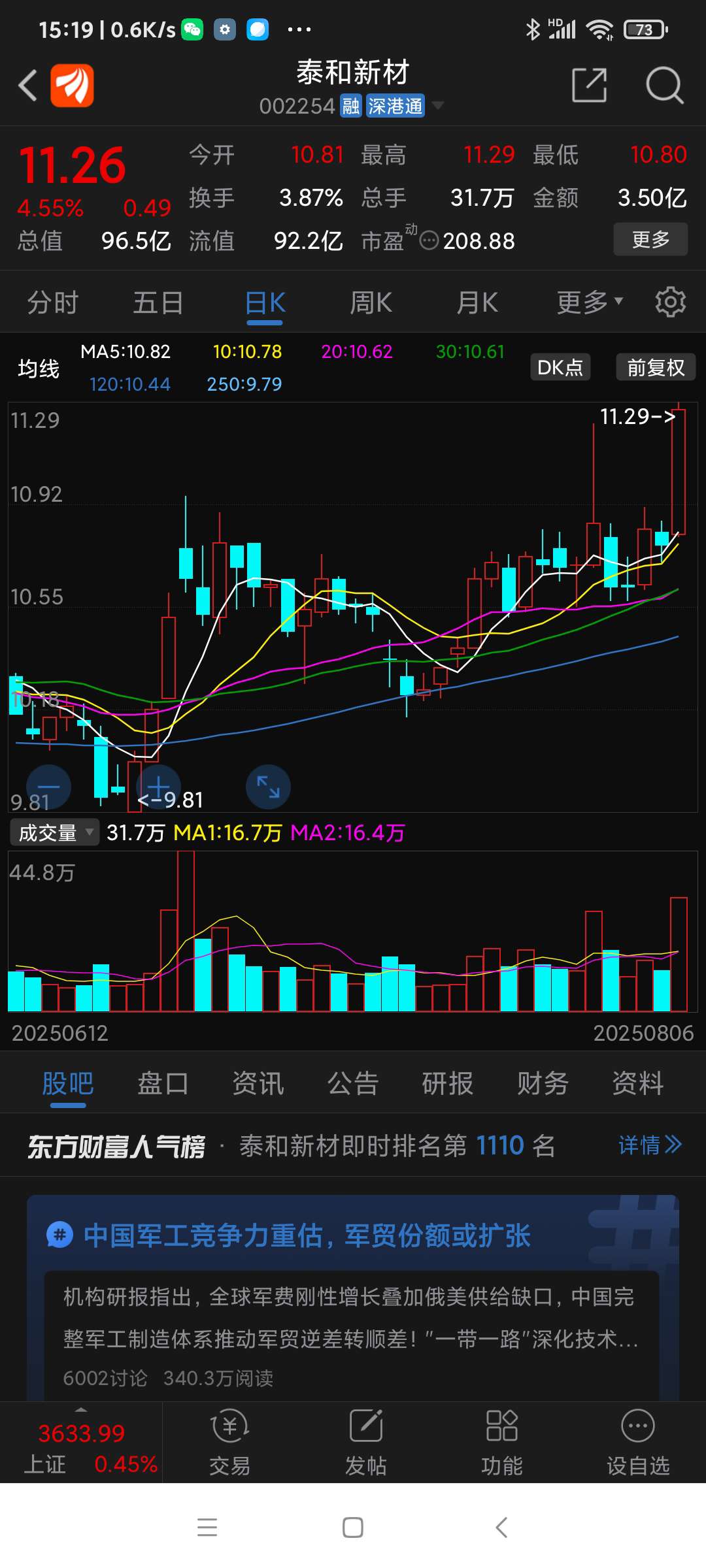Expand the 更多 chart period dropdown
The height and width of the screenshot is (1568, 706).
[x=590, y=302]
